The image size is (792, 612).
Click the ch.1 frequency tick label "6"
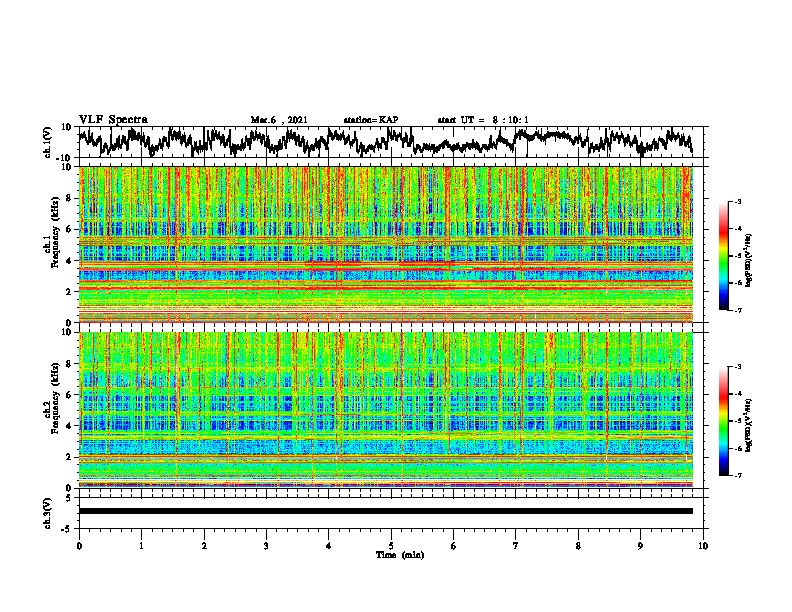pyautogui.click(x=69, y=229)
